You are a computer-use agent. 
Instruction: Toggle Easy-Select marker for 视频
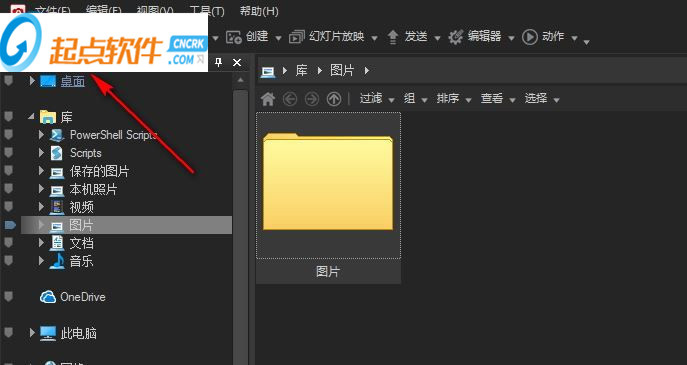8,207
